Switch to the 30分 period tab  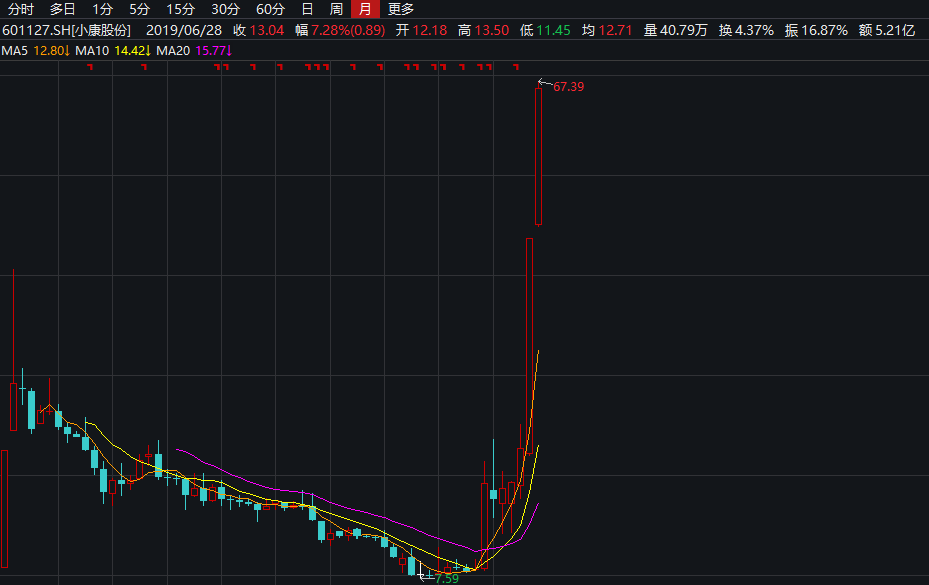click(x=226, y=9)
